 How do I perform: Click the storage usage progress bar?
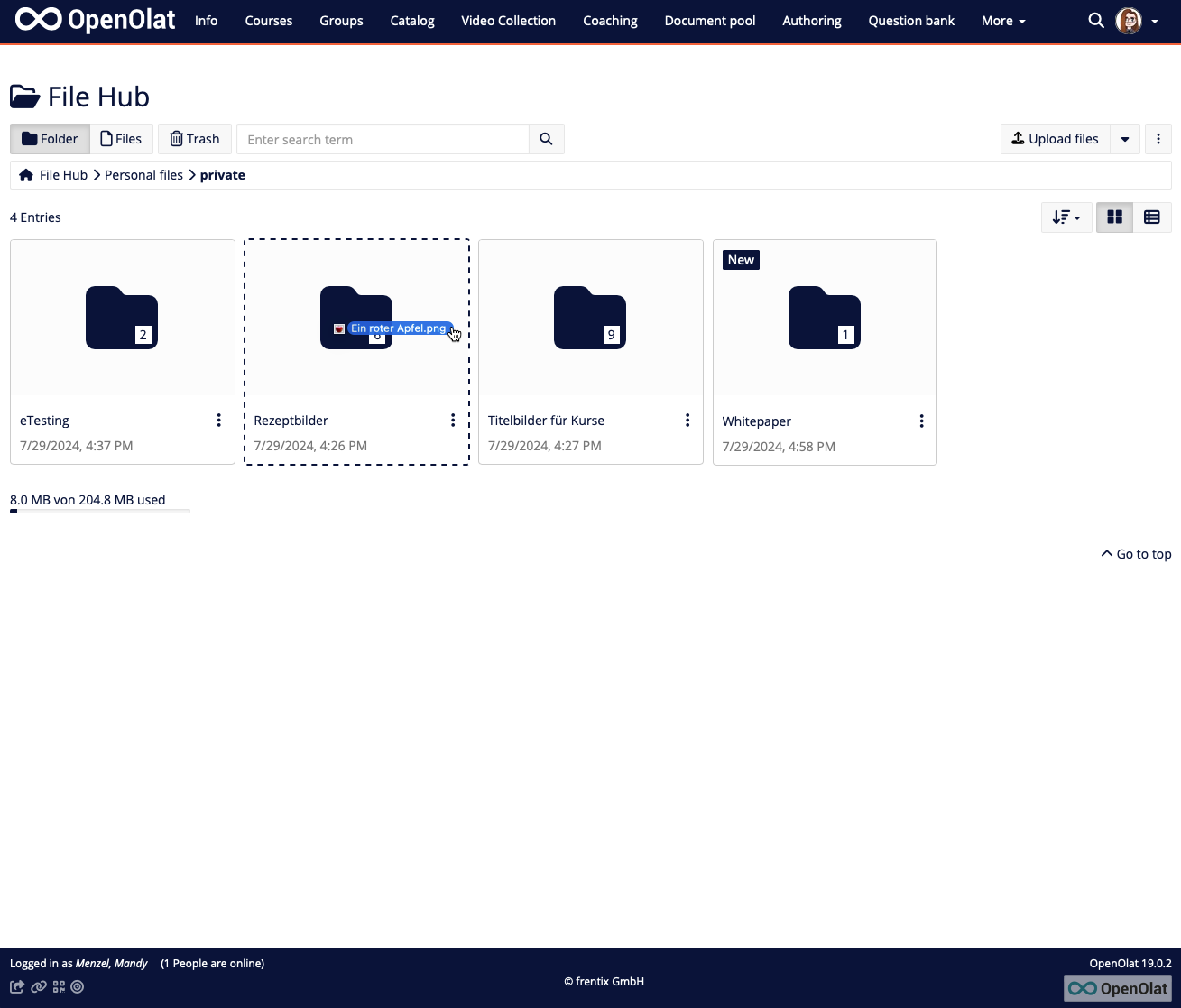(100, 512)
